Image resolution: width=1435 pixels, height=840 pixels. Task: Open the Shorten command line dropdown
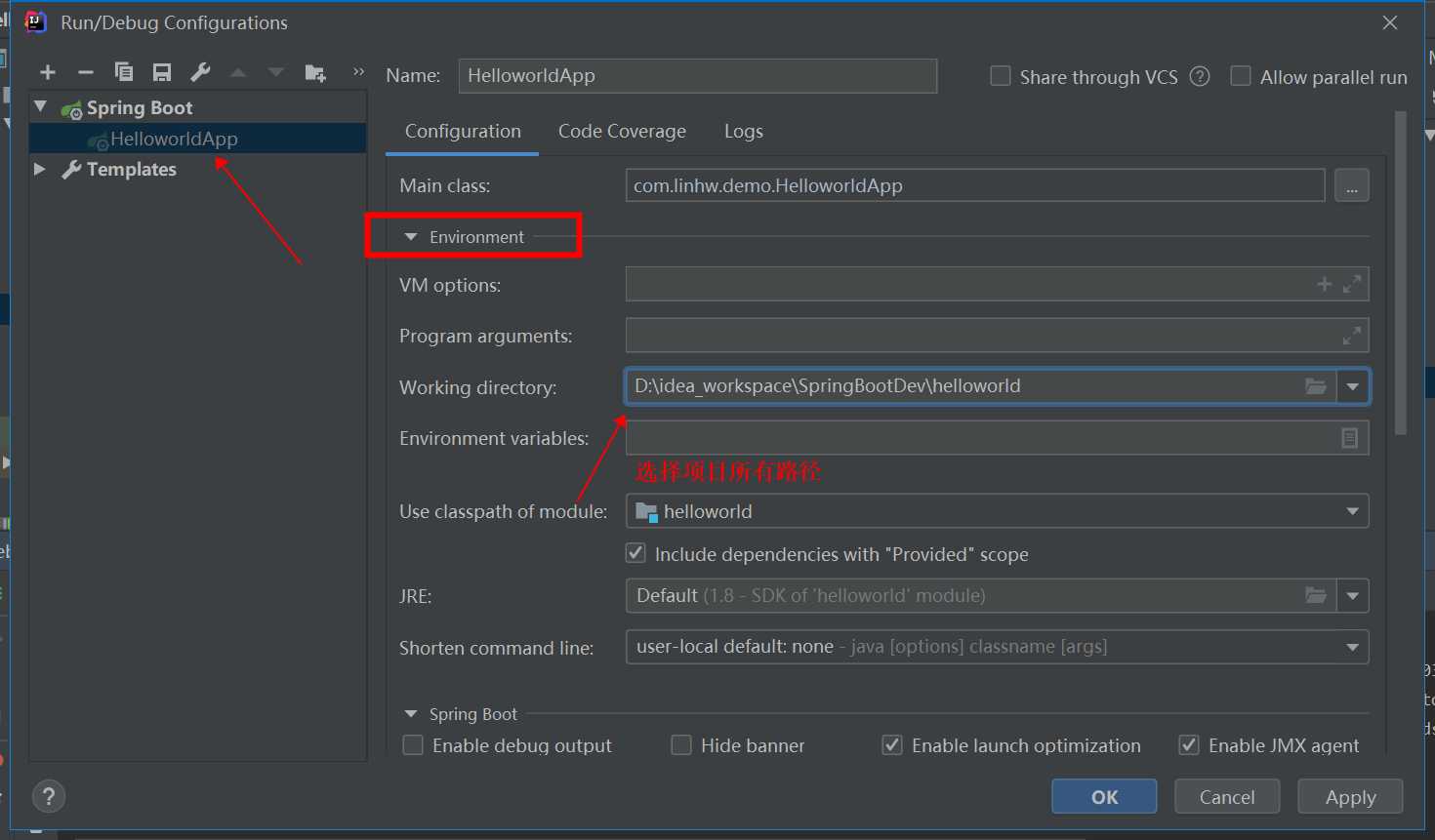[1353, 647]
